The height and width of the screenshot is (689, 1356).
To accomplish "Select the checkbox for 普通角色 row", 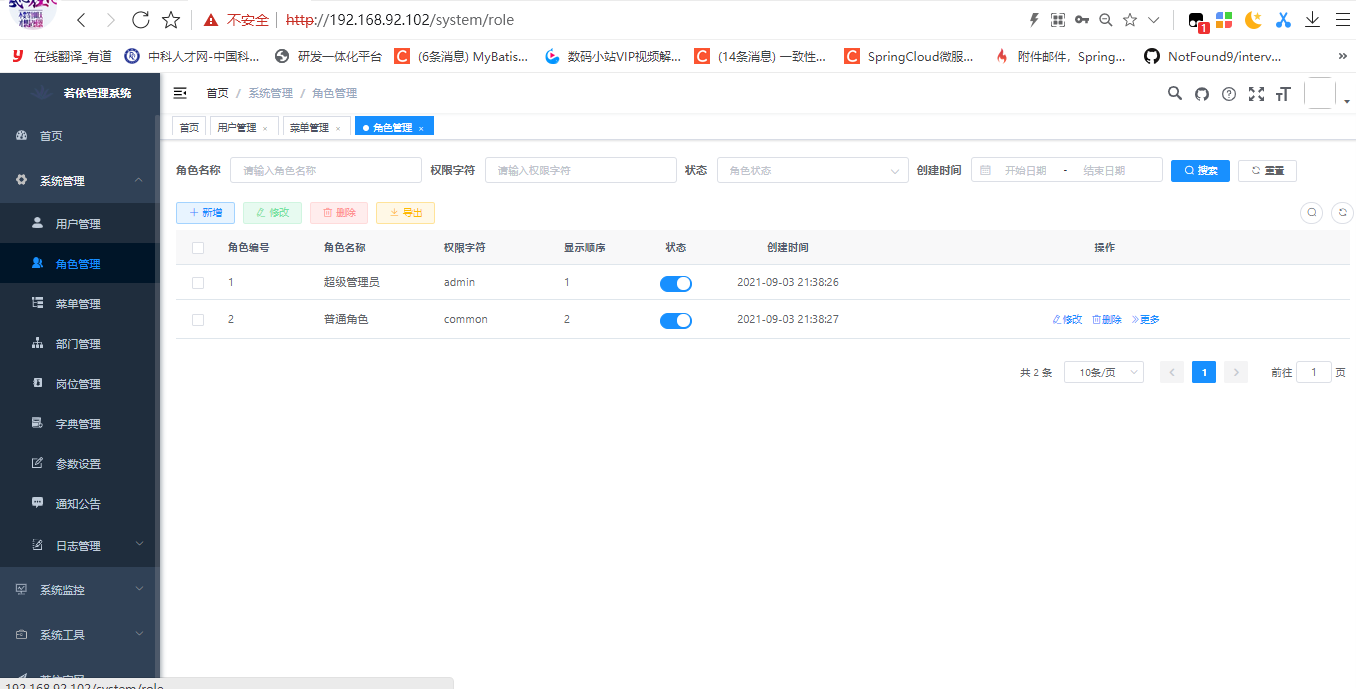I will tap(197, 319).
